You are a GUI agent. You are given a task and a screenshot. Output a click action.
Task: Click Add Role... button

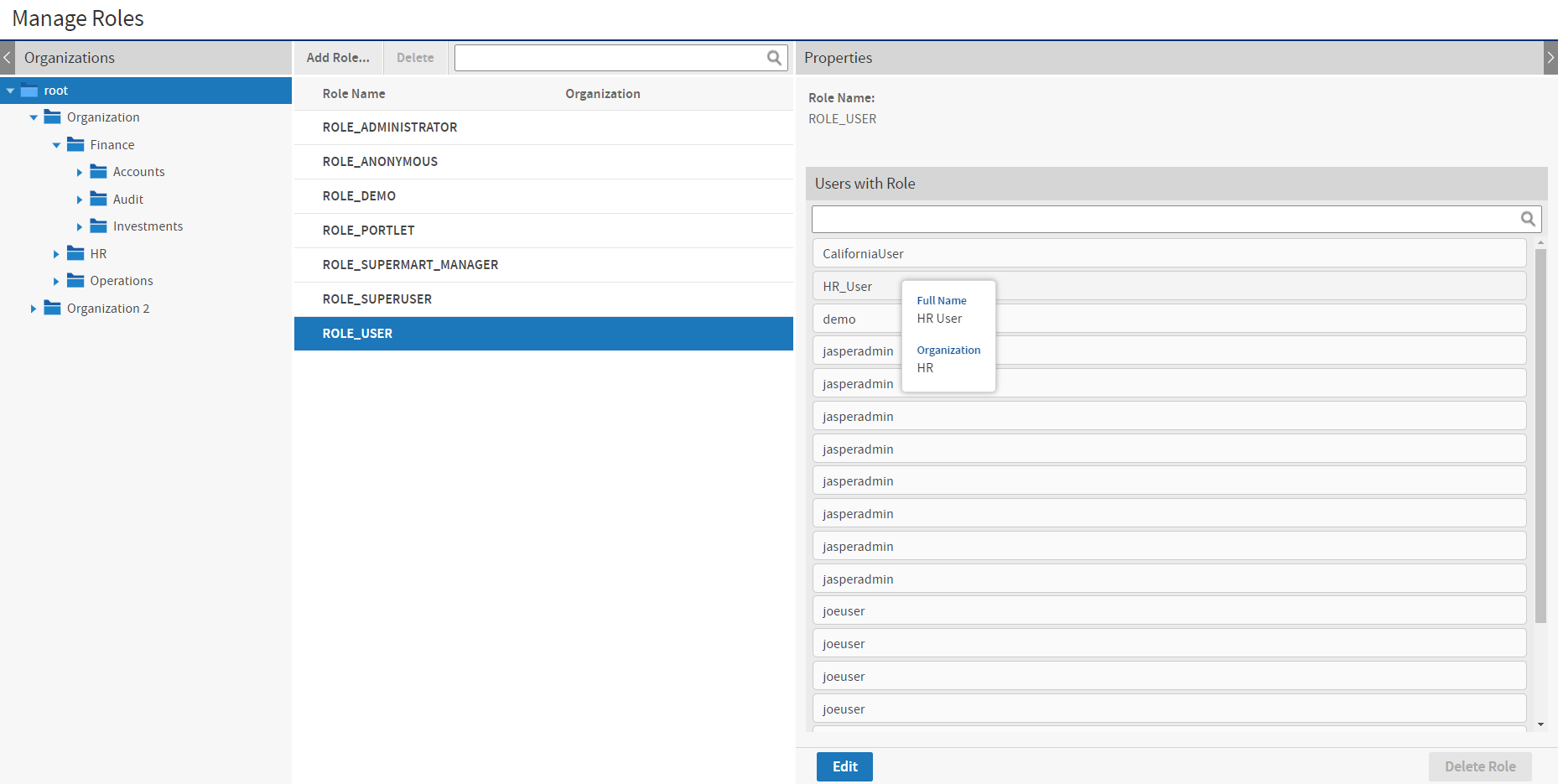tap(338, 58)
